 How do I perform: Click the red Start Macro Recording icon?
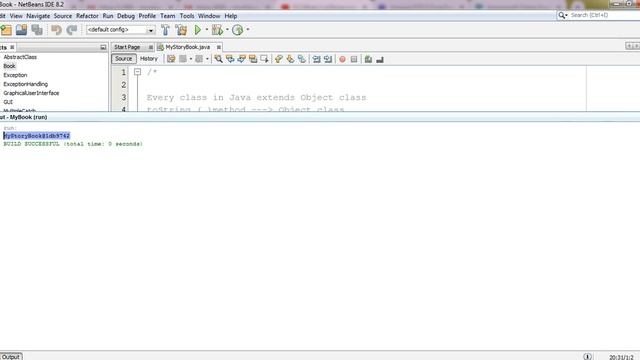click(x=342, y=59)
